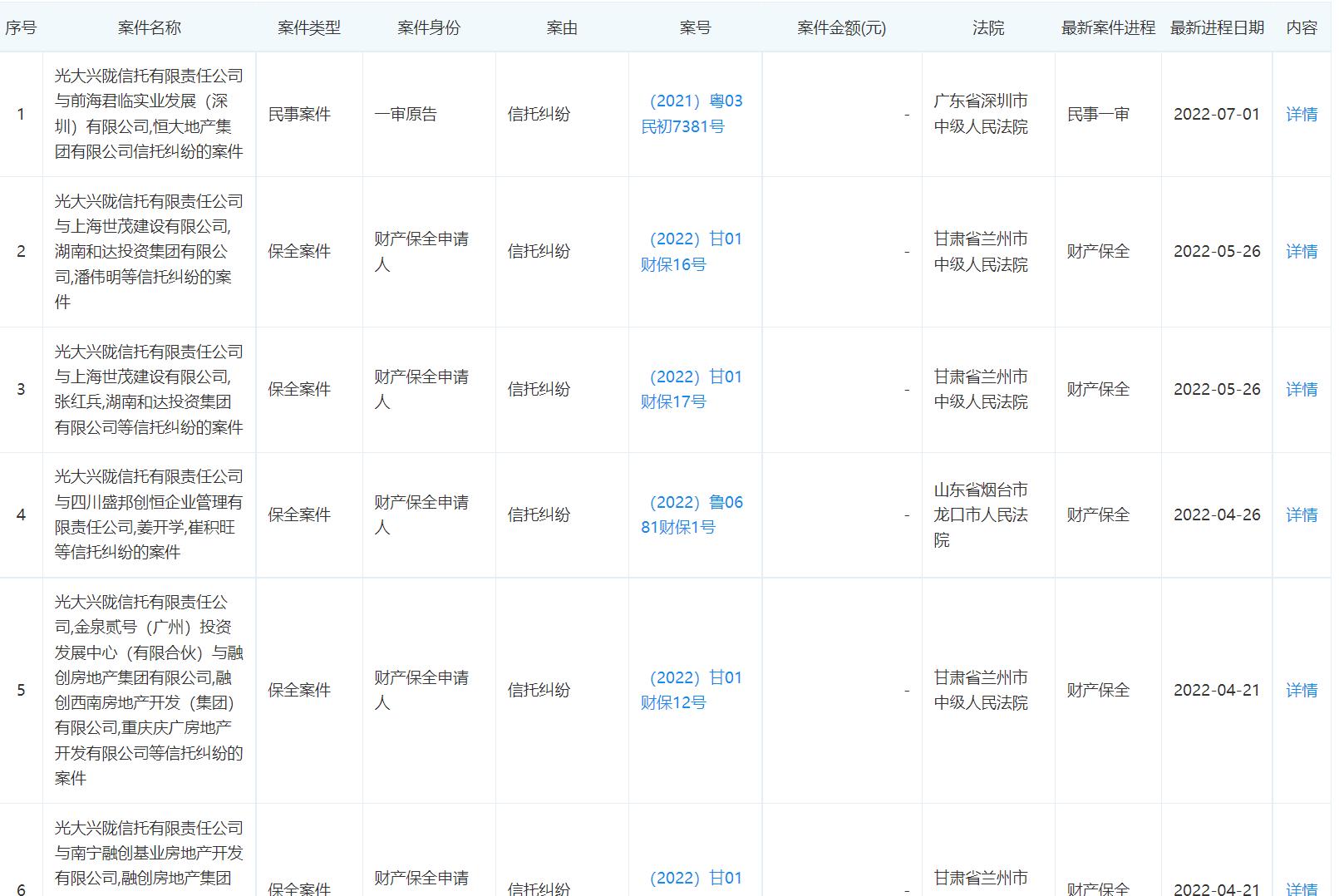
Task: Click the 法院 column header
Action: 987,27
